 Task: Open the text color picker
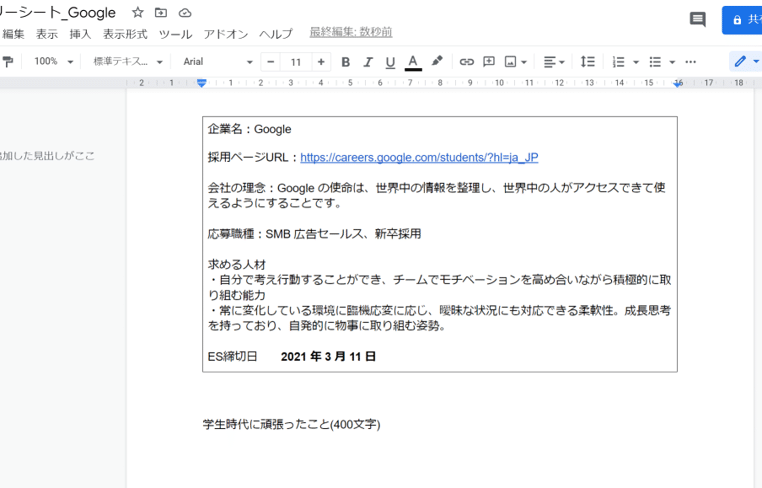pos(413,62)
